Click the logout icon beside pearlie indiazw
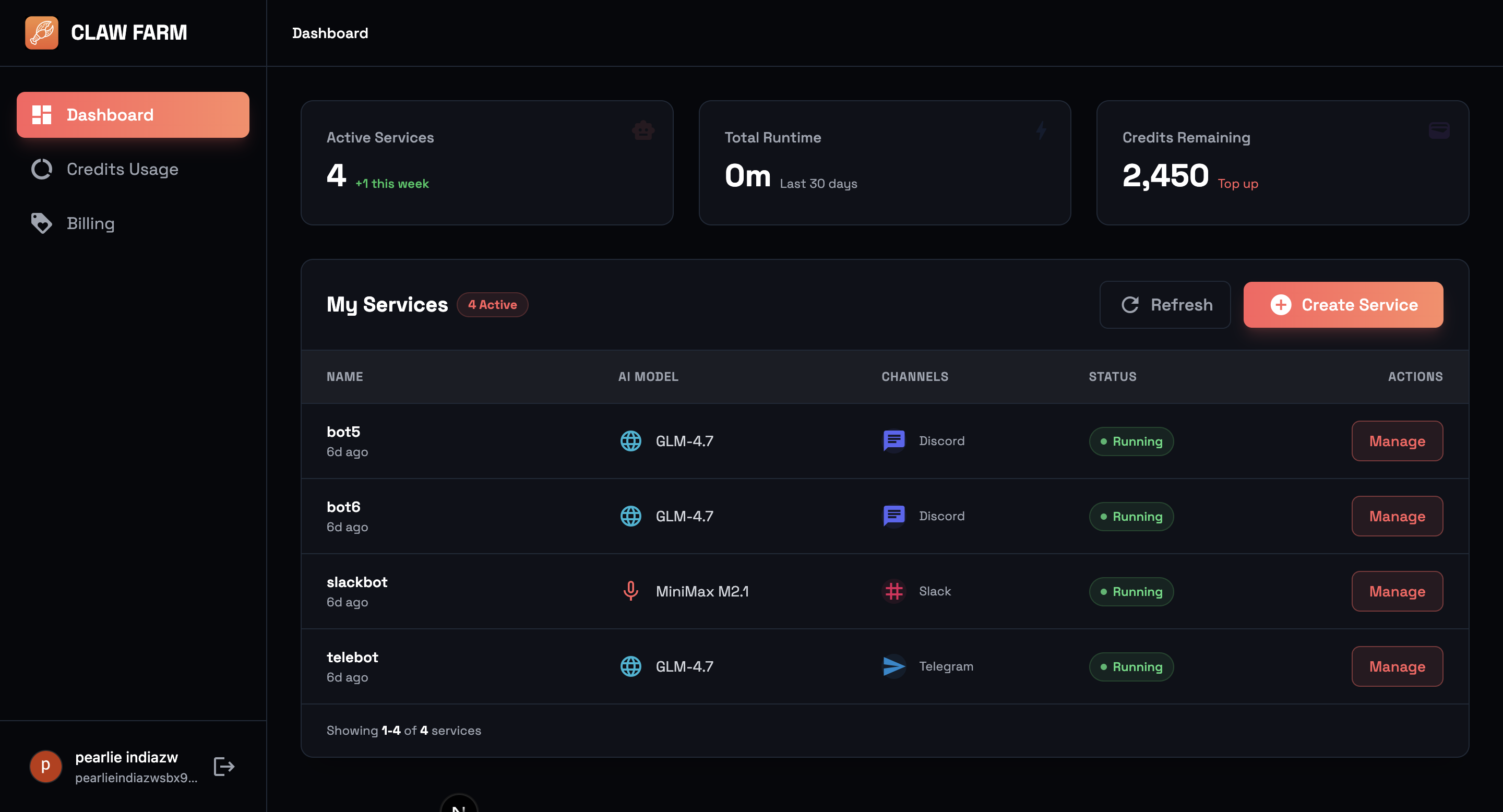Image resolution: width=1503 pixels, height=812 pixels. coord(224,767)
